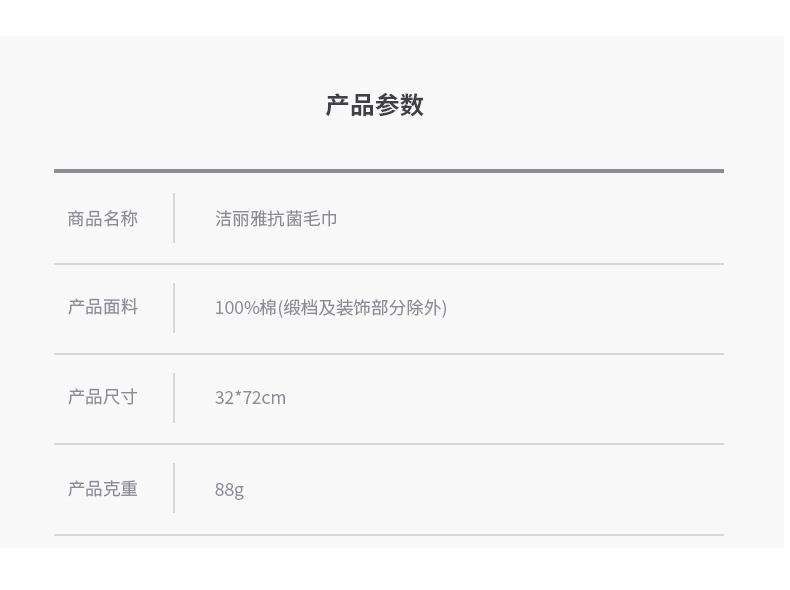Click the 产品参数 heading

374,105
